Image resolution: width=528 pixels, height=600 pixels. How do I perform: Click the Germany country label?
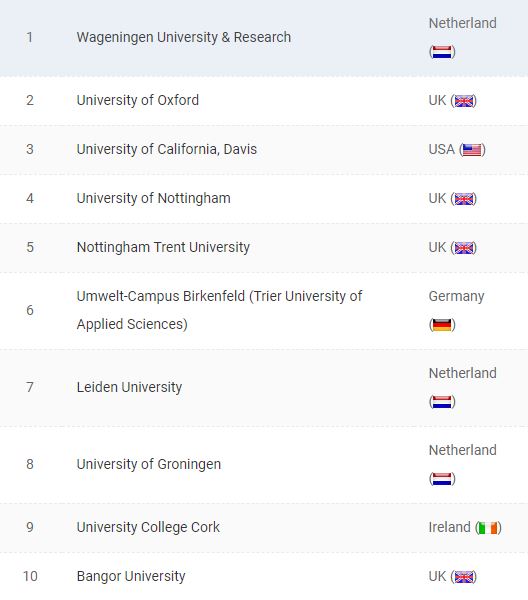[x=456, y=297]
